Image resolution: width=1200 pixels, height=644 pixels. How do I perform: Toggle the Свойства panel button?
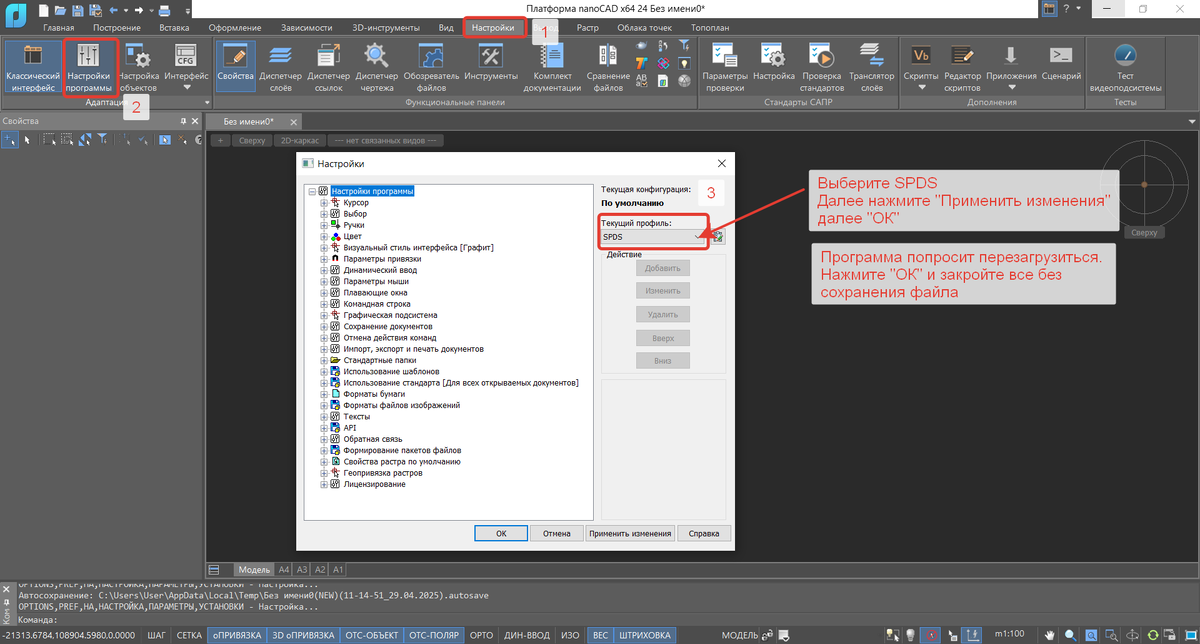point(236,68)
